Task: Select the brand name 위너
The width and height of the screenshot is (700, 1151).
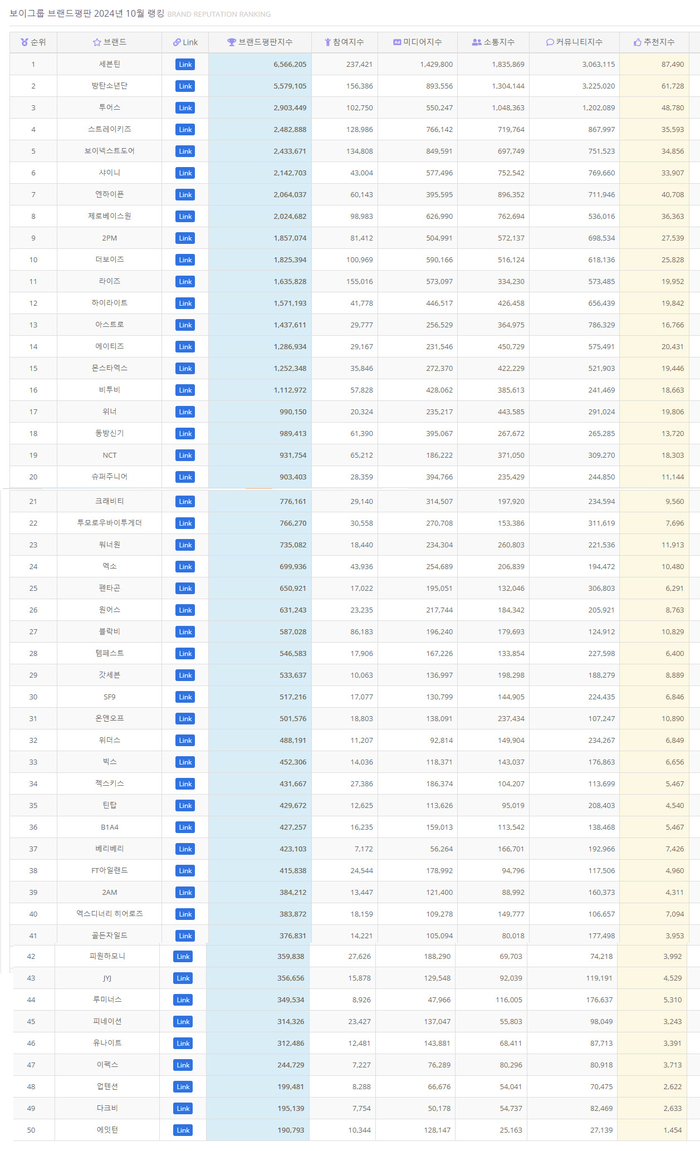Action: point(109,412)
